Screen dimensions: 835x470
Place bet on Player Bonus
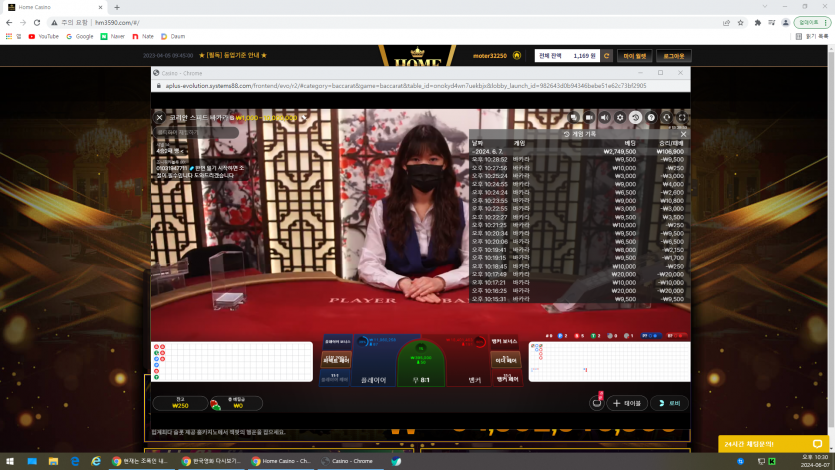(338, 341)
